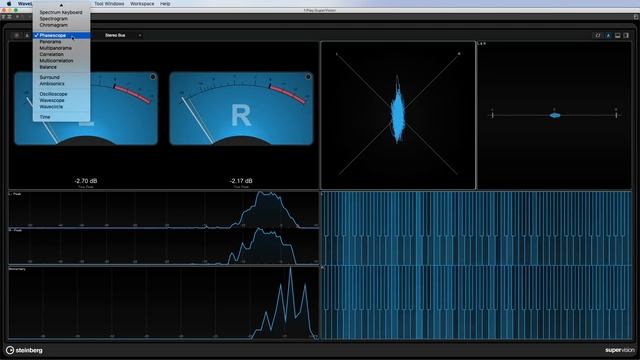Click the dock icon at window top-right

(636, 16)
